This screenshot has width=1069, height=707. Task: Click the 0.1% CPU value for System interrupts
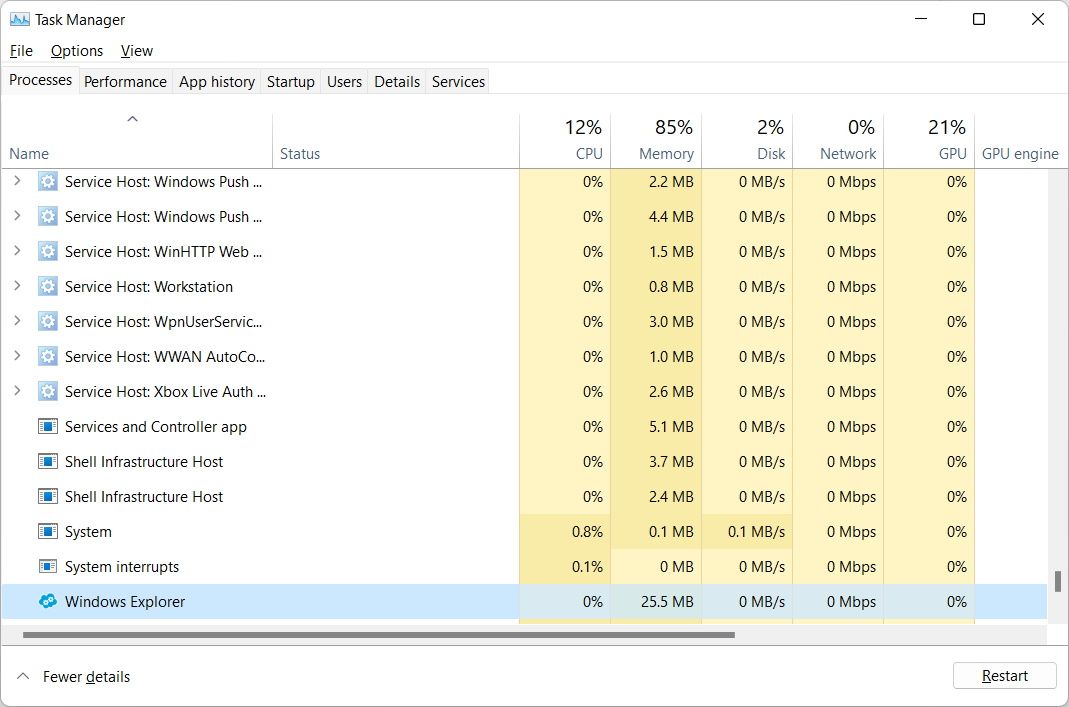tap(587, 567)
